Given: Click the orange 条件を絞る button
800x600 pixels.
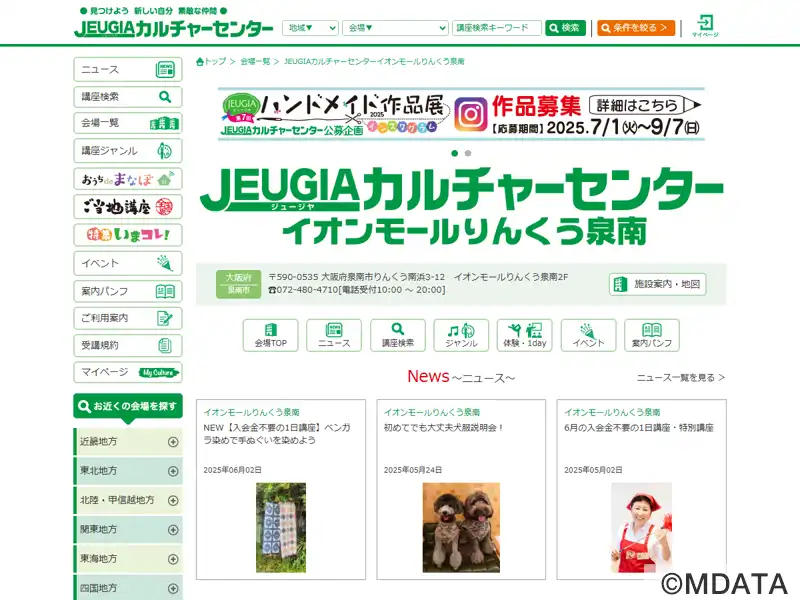Looking at the screenshot, I should tap(636, 28).
